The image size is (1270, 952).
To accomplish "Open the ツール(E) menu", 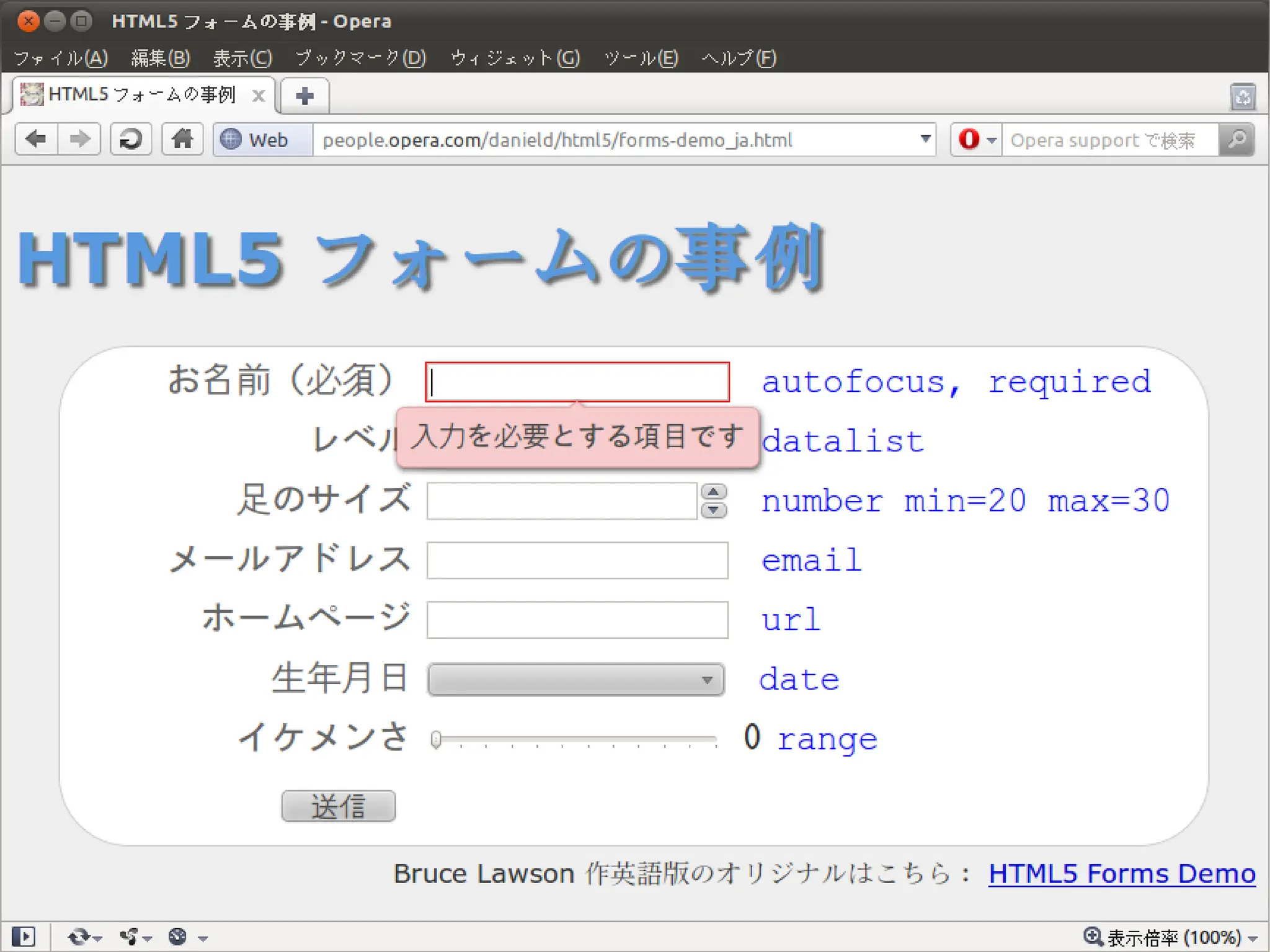I will coord(641,58).
